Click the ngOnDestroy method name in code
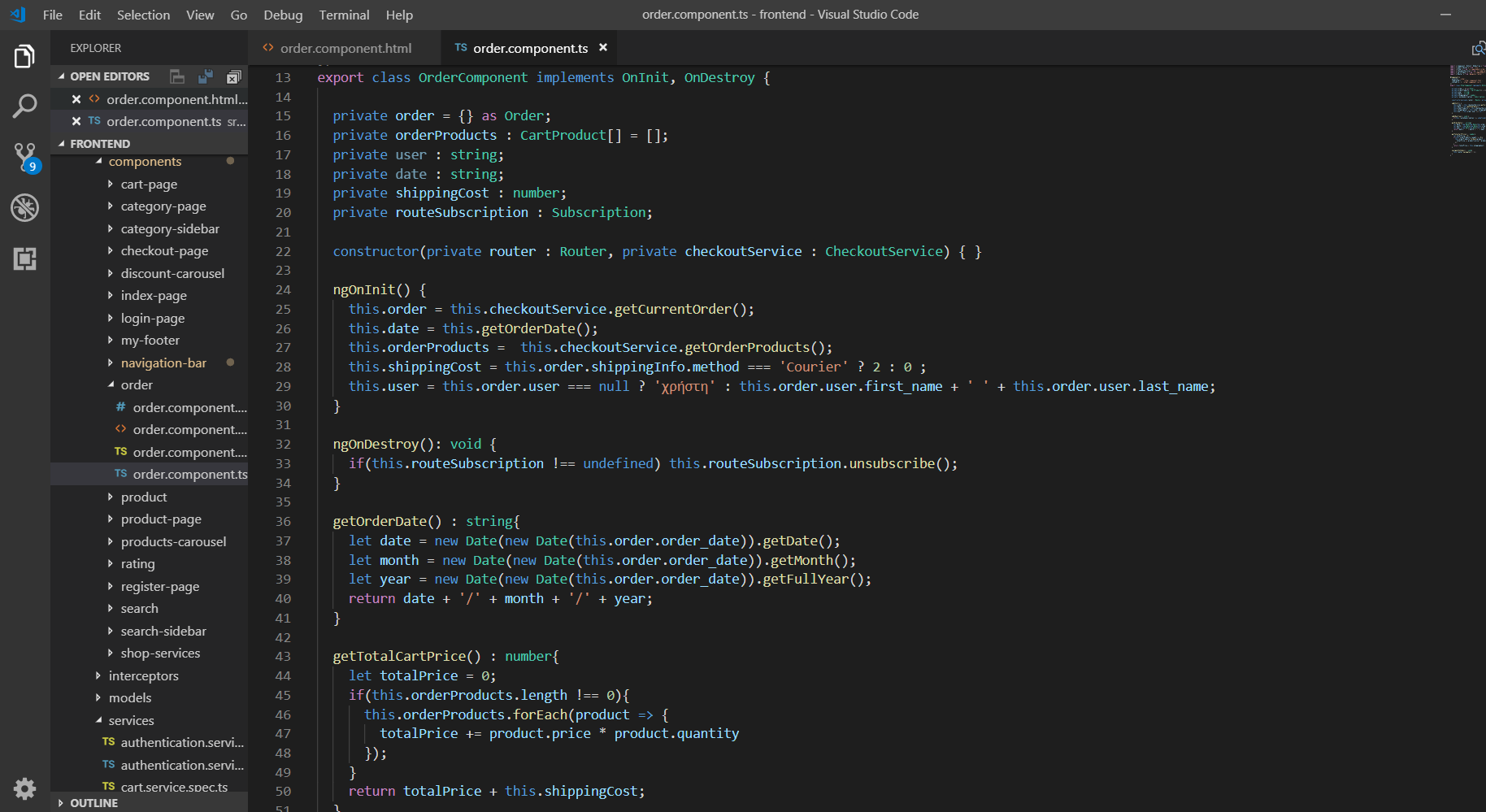Screen dimensions: 1486x812 [x=376, y=445]
